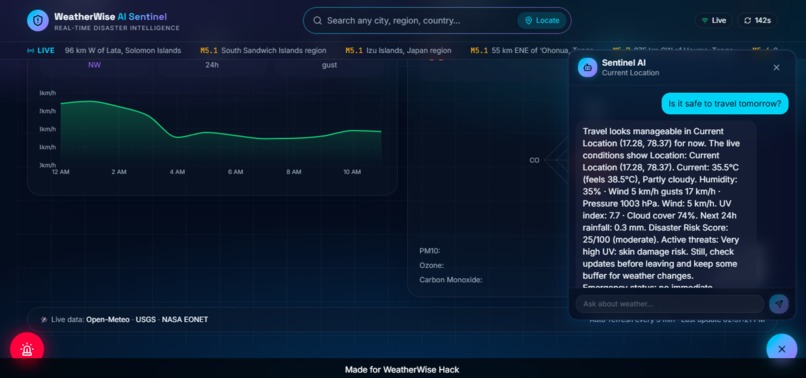Screen dimensions: 806x378
Task: Select '96 km W of Lata, Solomon Islands'
Action: point(123,50)
